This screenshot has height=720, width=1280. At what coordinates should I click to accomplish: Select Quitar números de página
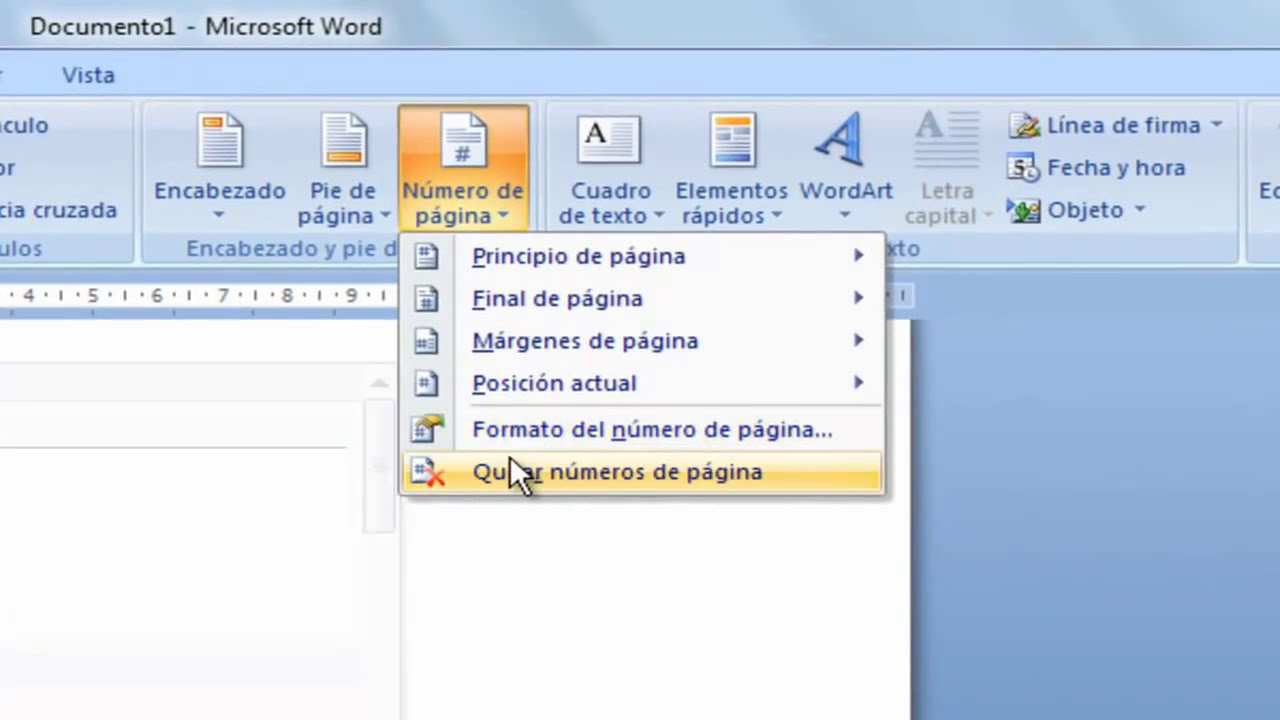[643, 472]
